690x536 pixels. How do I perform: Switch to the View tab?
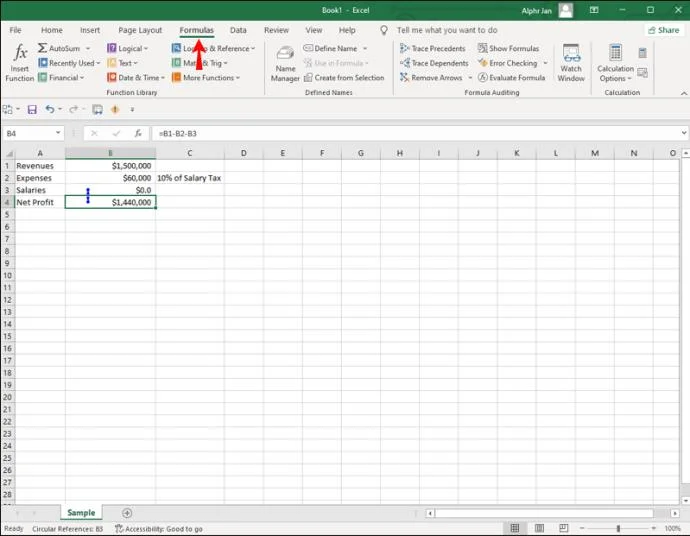click(314, 30)
